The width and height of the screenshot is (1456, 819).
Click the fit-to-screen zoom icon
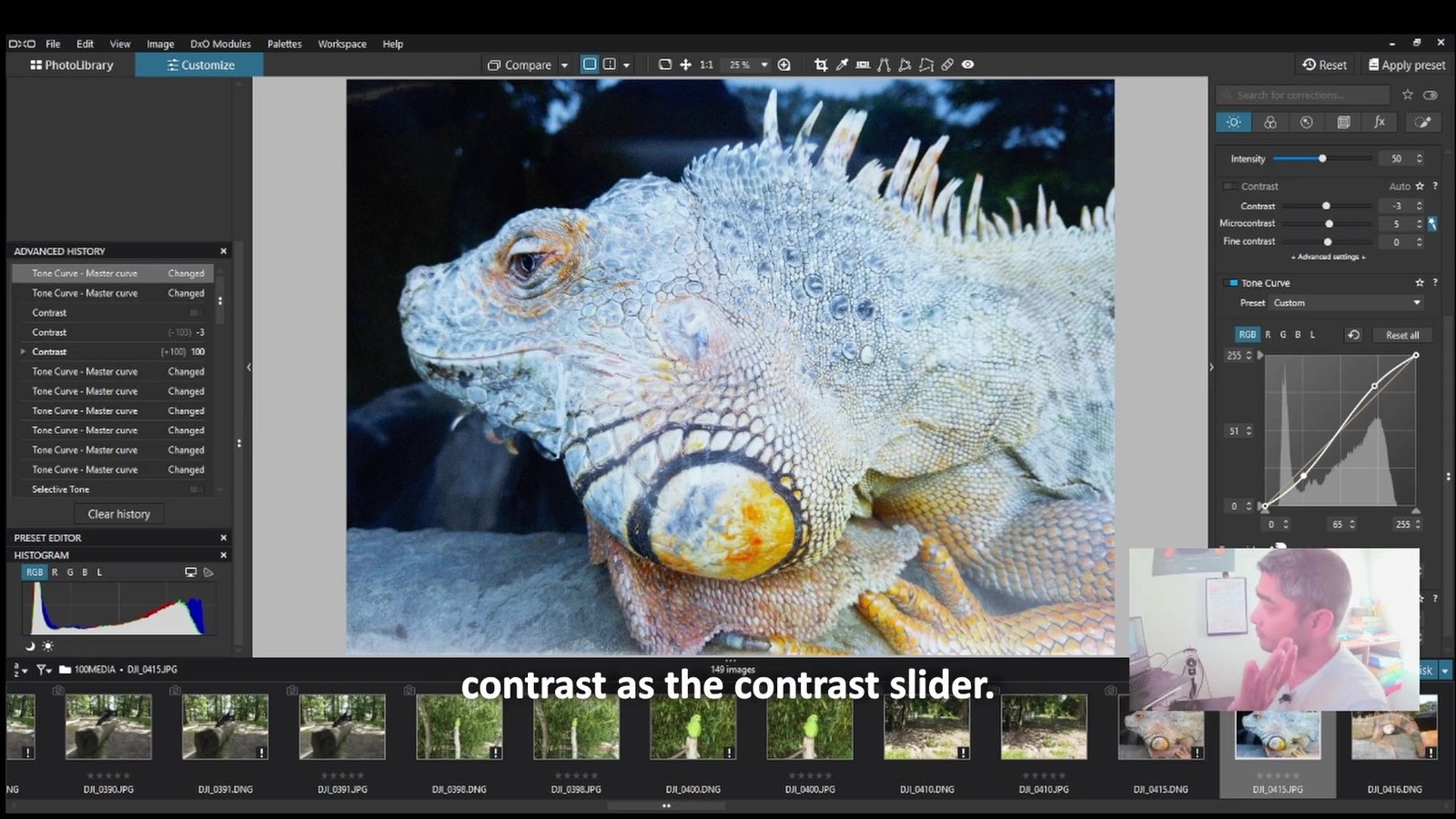tap(664, 65)
